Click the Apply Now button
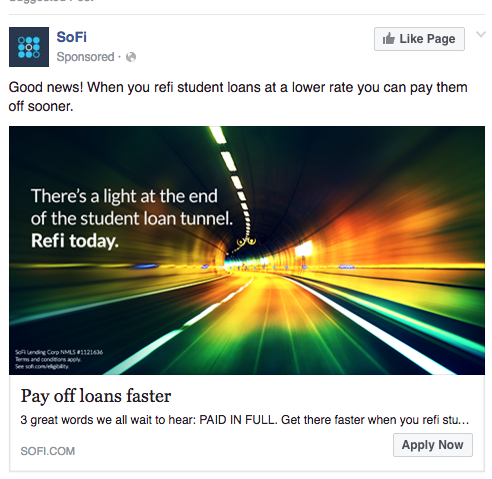Image resolution: width=492 pixels, height=479 pixels. [433, 445]
